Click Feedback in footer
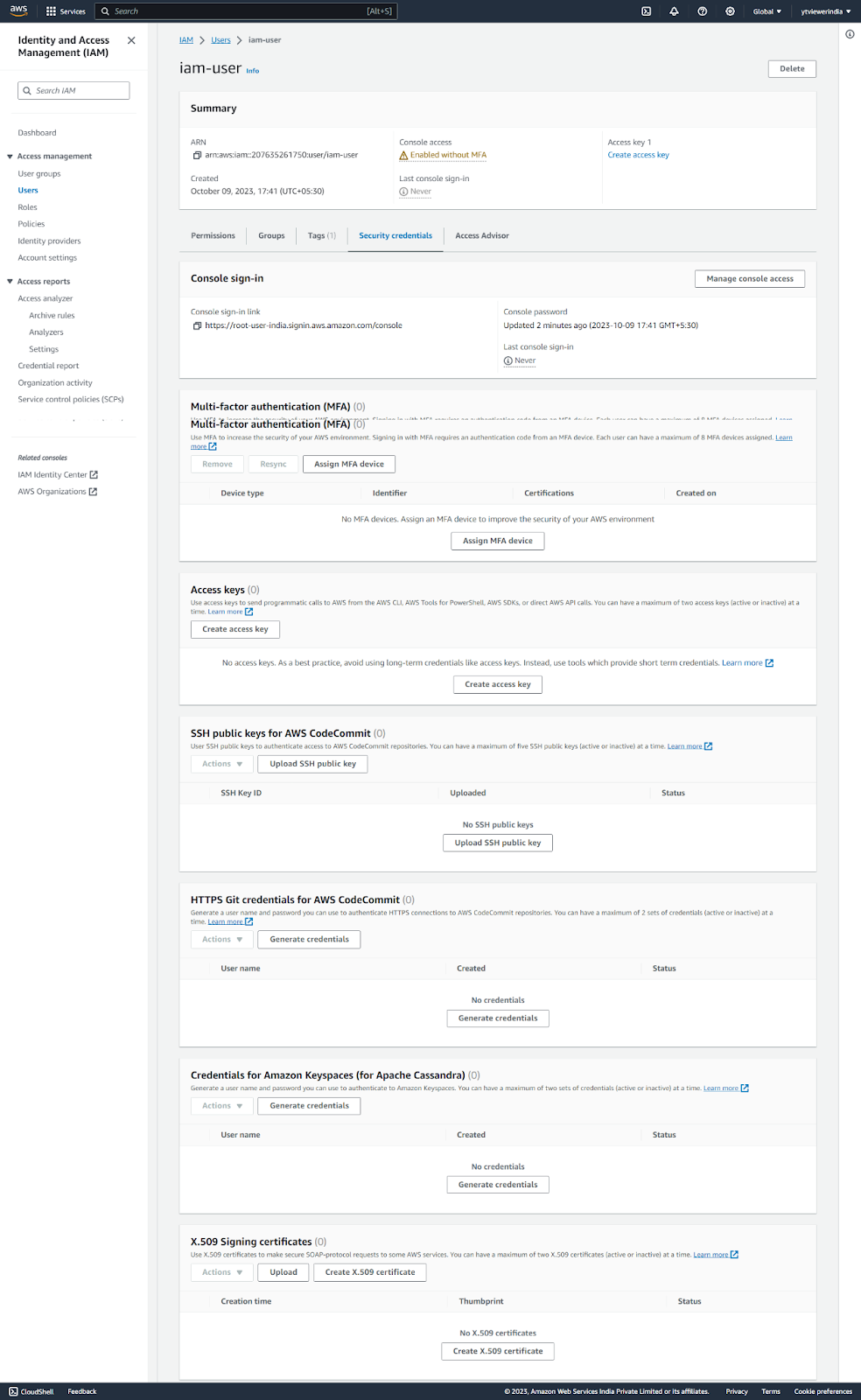The image size is (861, 1400). point(82,1391)
